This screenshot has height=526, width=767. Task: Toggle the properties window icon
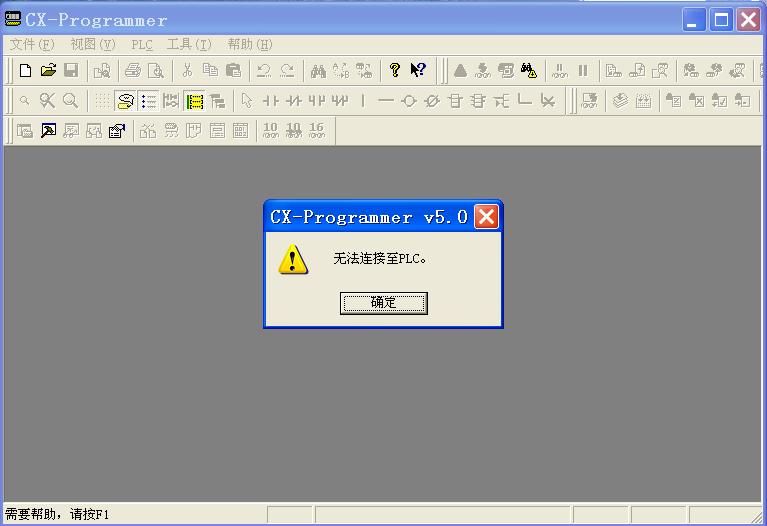[x=117, y=131]
